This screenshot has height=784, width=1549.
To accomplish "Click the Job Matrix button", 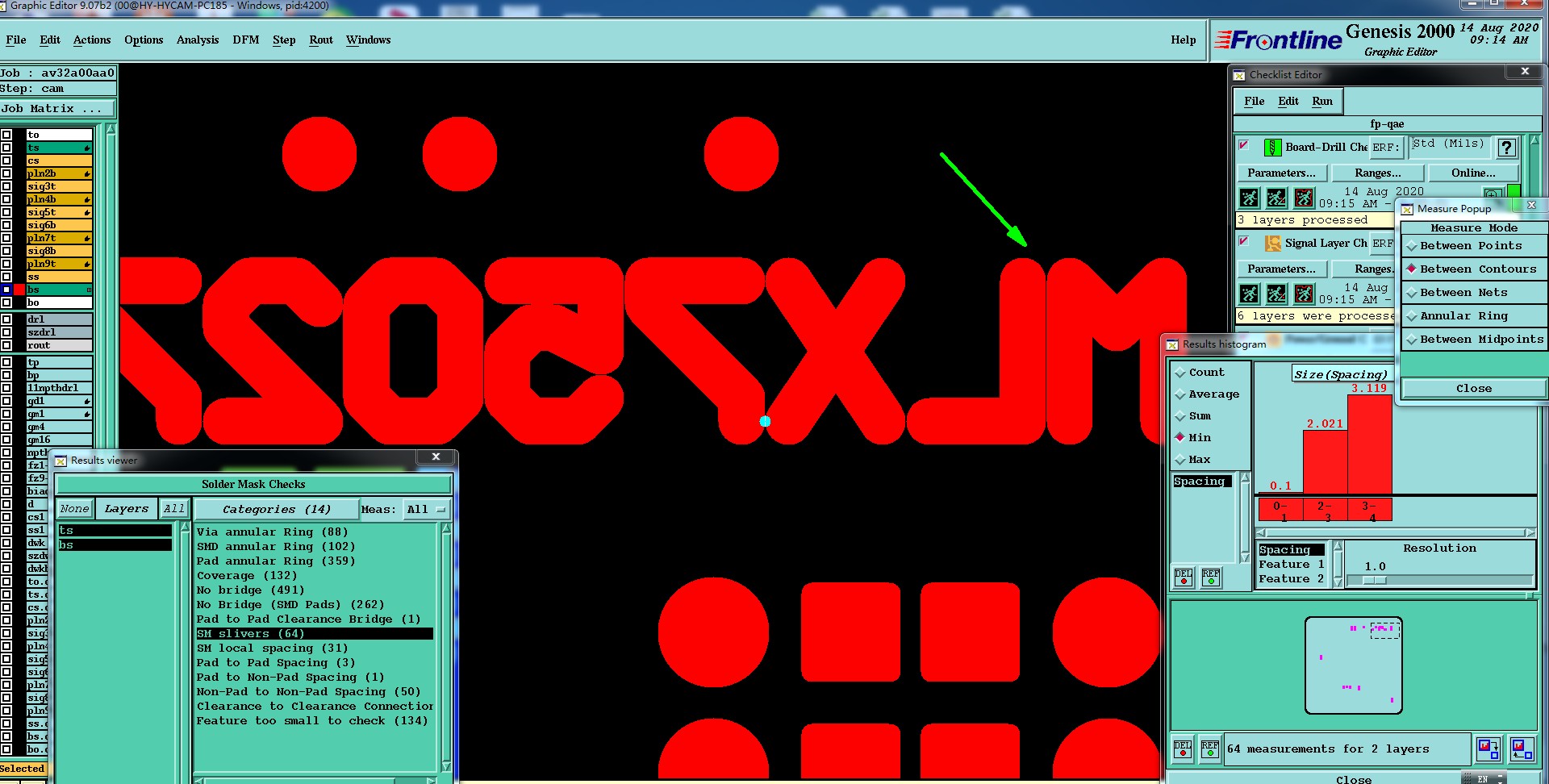I will 57,109.
